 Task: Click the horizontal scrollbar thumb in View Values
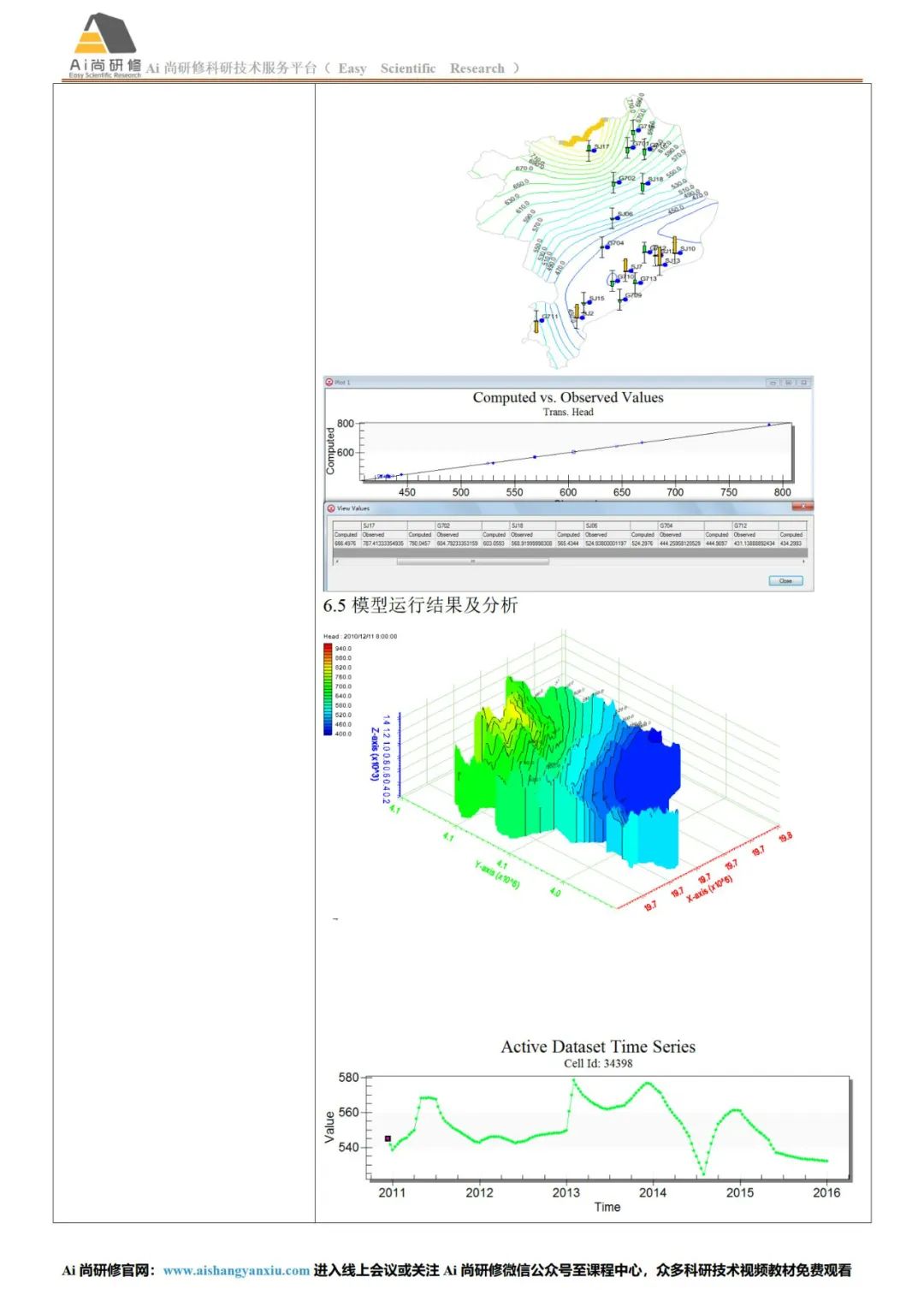(x=472, y=561)
